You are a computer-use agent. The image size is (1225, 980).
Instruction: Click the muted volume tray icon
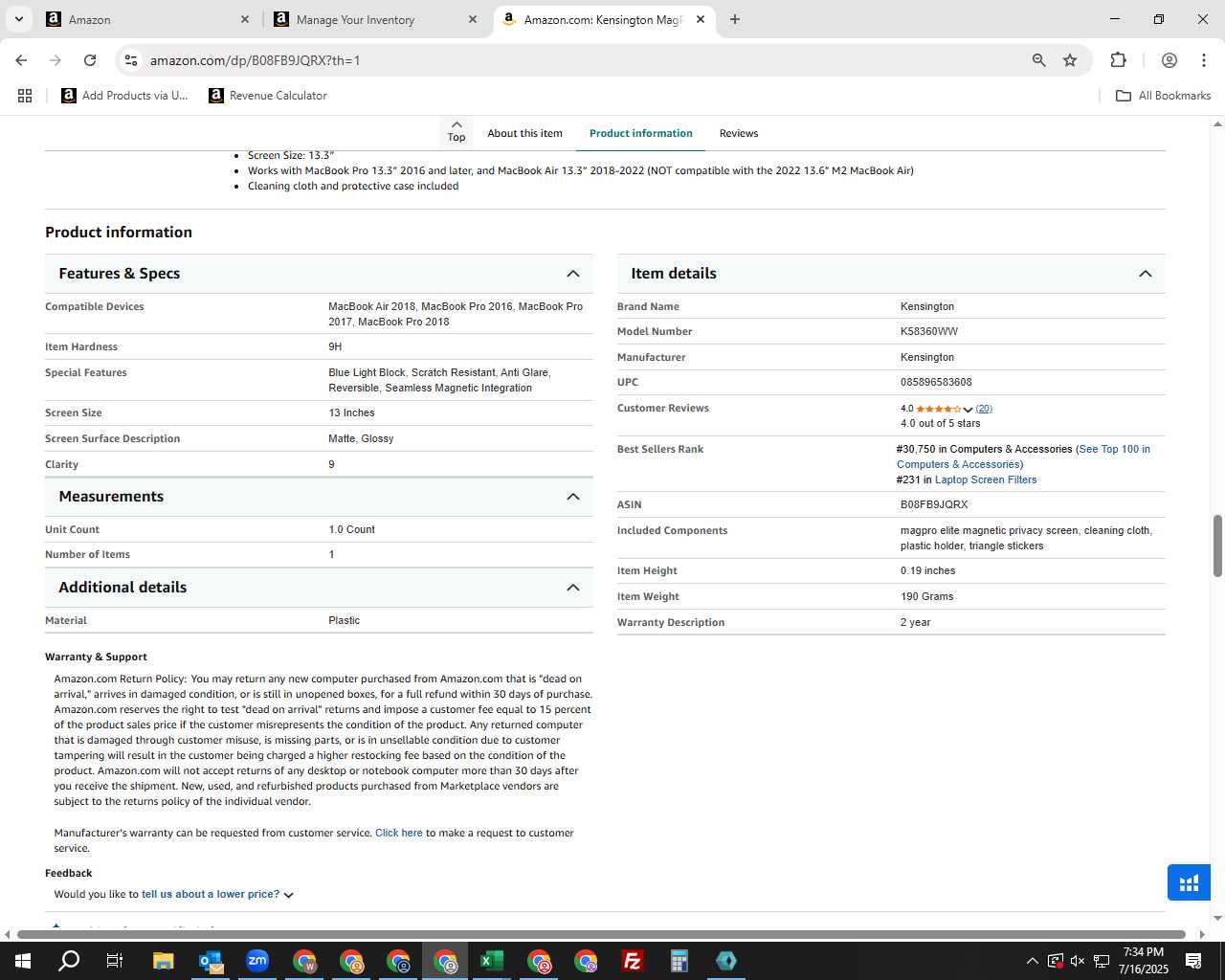coord(1078,961)
